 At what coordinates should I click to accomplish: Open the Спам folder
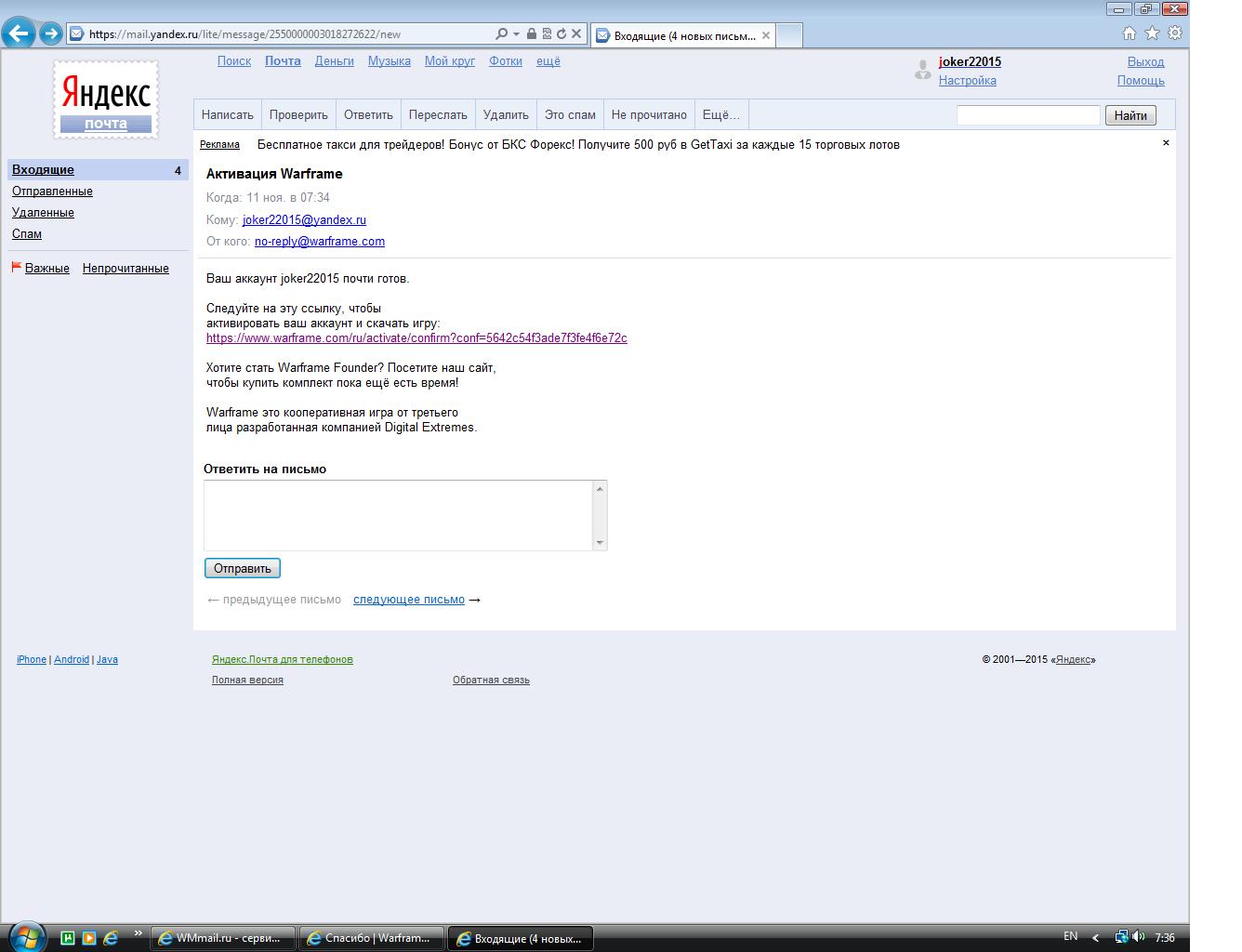tap(27, 234)
